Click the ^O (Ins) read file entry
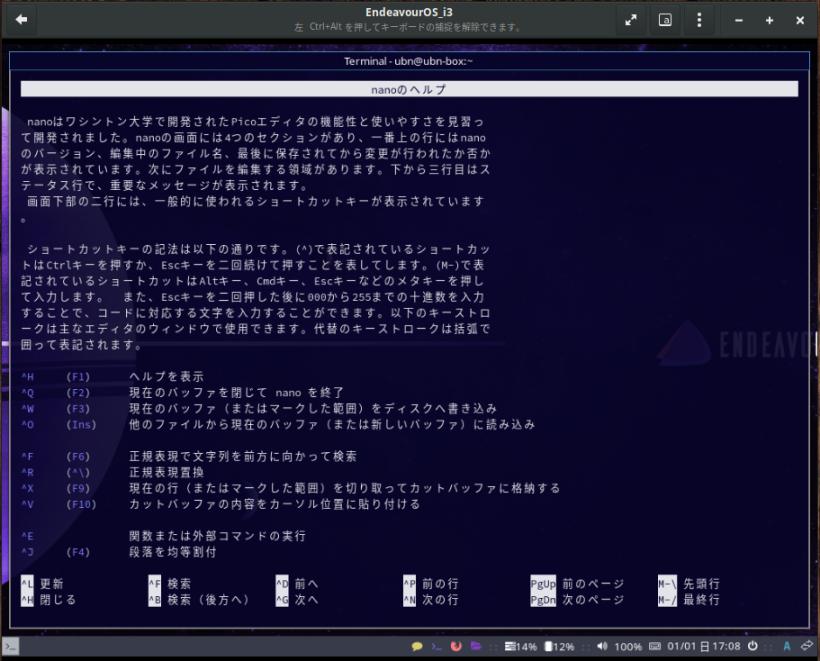 pyautogui.click(x=278, y=425)
